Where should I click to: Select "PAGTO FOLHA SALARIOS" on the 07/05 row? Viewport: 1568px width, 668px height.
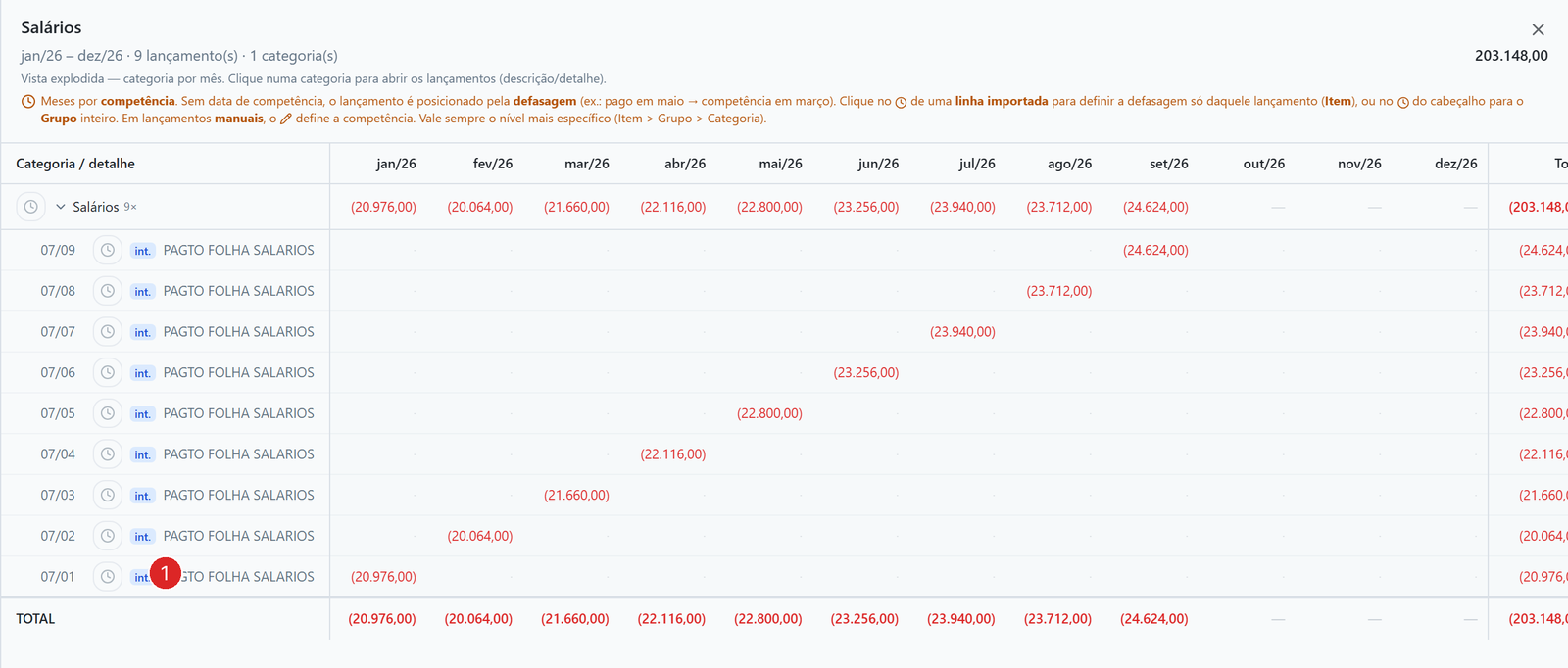click(x=239, y=413)
